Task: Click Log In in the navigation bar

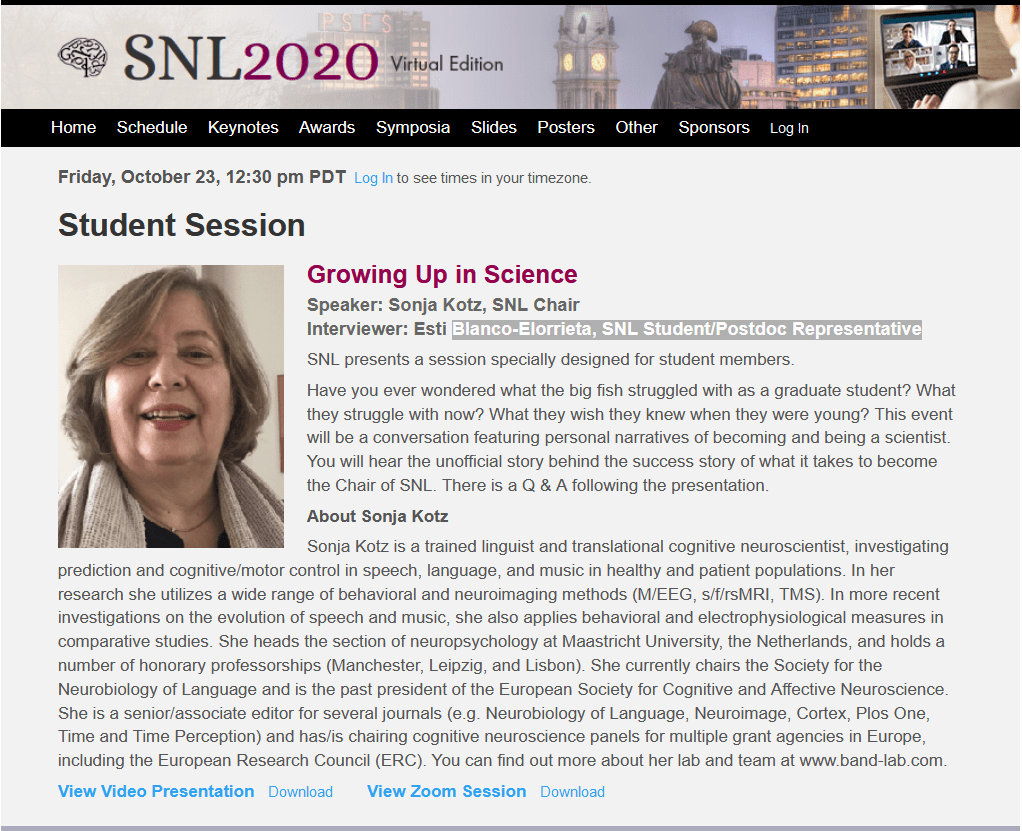Action: (789, 129)
